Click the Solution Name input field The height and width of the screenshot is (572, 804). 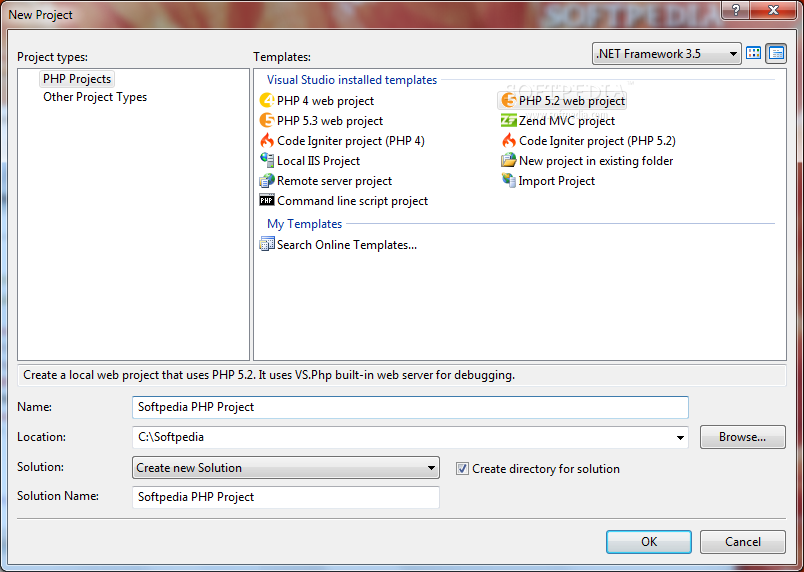point(286,497)
